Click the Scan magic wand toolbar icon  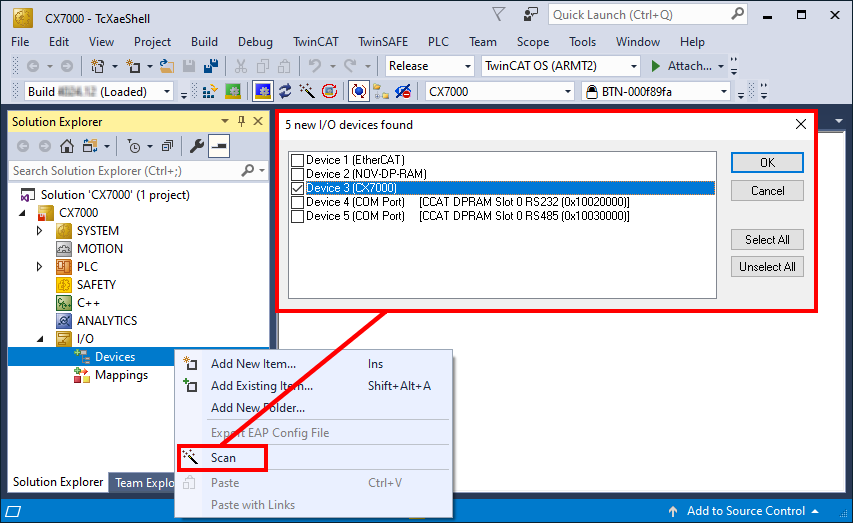click(x=307, y=91)
